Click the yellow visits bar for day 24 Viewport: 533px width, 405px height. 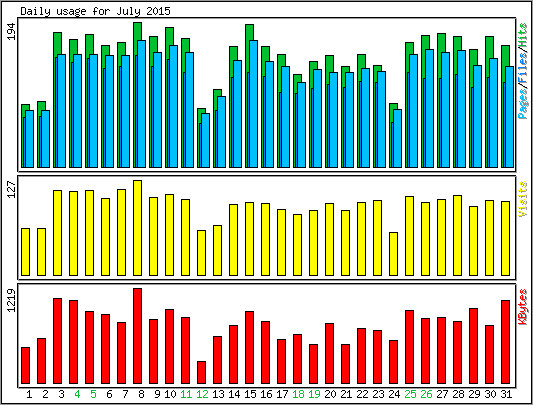(393, 254)
